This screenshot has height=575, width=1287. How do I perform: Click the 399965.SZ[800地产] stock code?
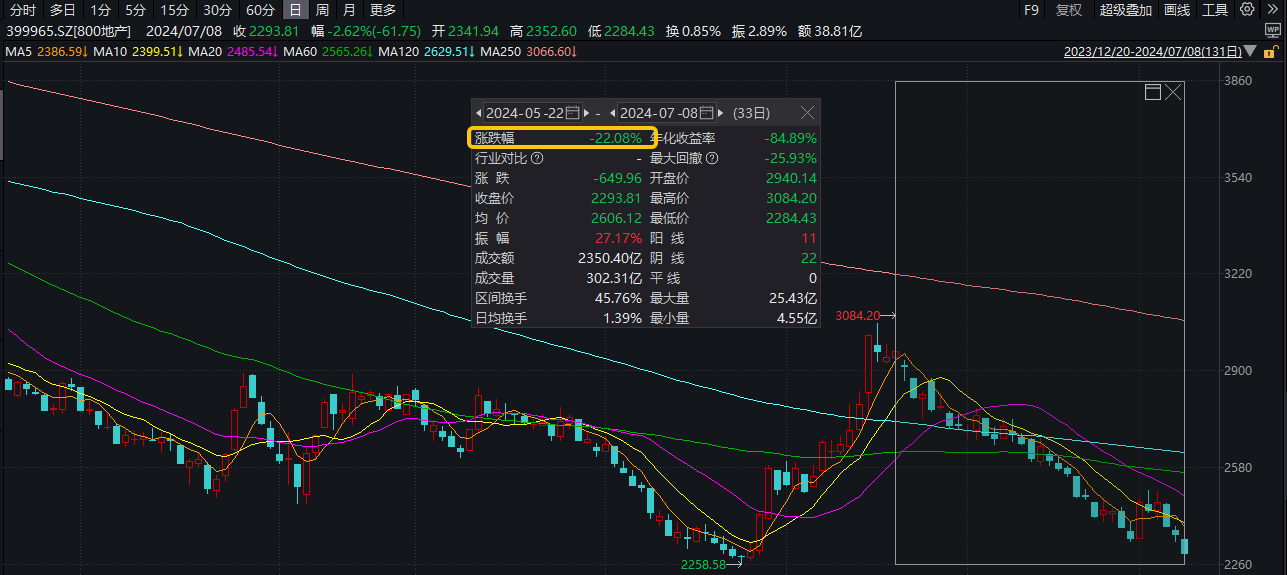tap(69, 31)
